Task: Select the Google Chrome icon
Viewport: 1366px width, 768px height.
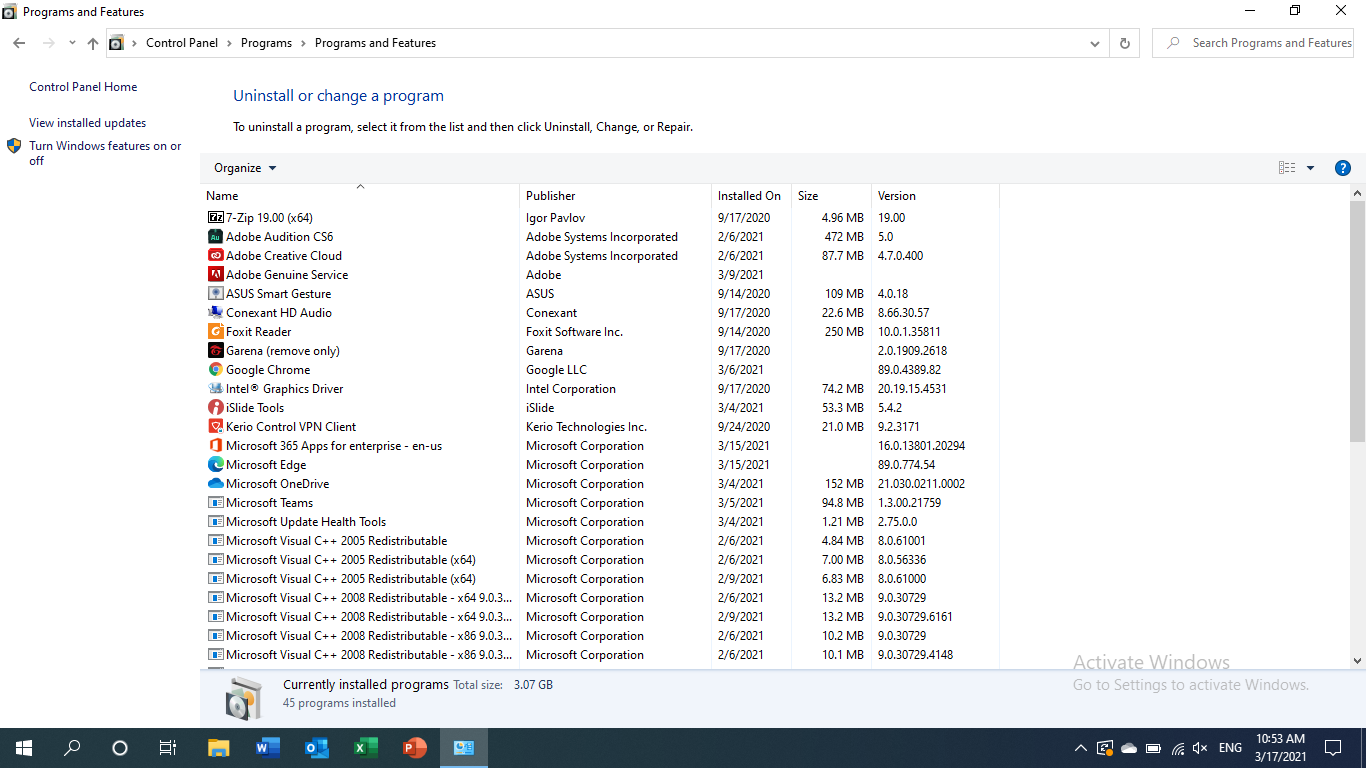Action: [x=215, y=369]
